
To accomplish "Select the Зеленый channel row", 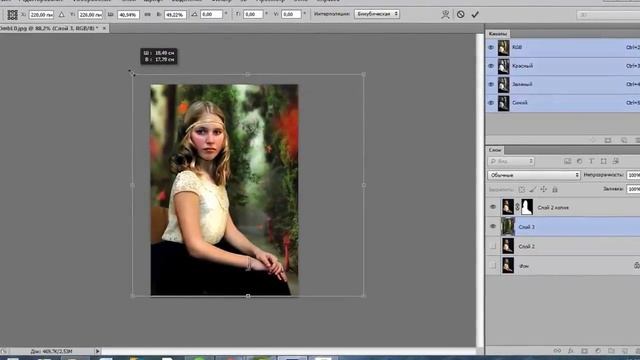I will (563, 84).
